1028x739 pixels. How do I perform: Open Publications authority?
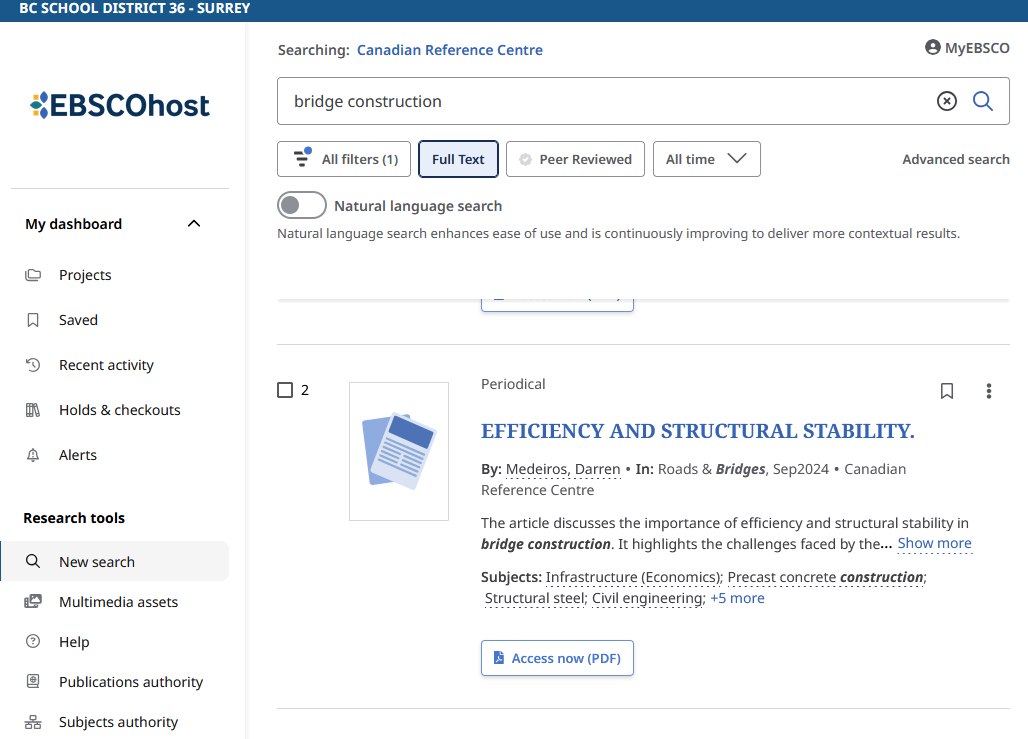pyautogui.click(x=131, y=681)
